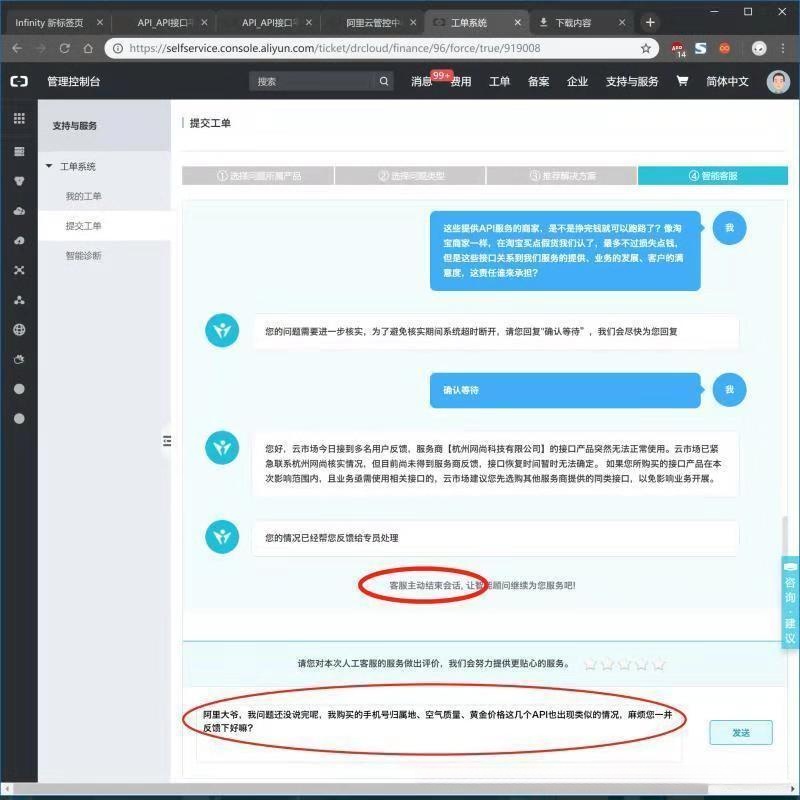This screenshot has height=800, width=800.
Task: Collapse sidebar using the handle icon
Action: coord(167,441)
